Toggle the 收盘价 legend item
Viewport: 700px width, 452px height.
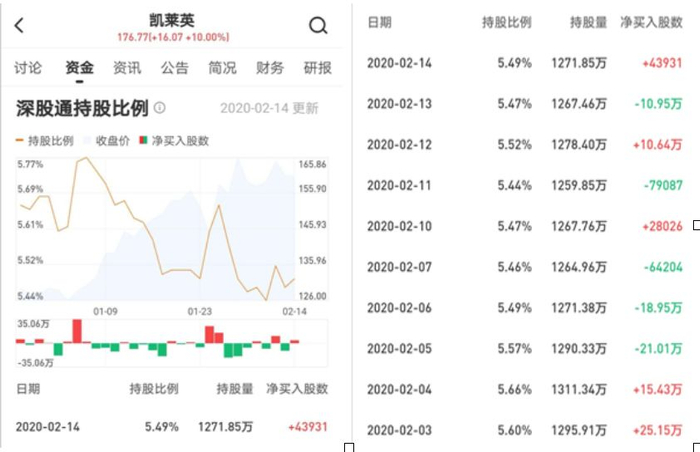(x=107, y=141)
